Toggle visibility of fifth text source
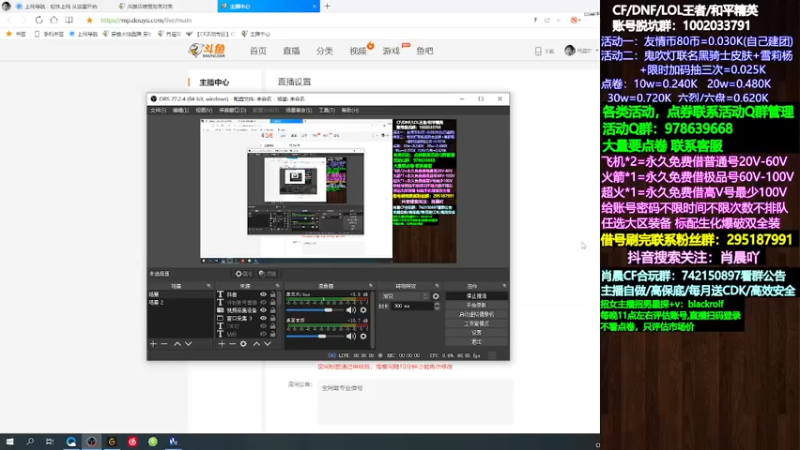The image size is (800, 450). [x=263, y=326]
